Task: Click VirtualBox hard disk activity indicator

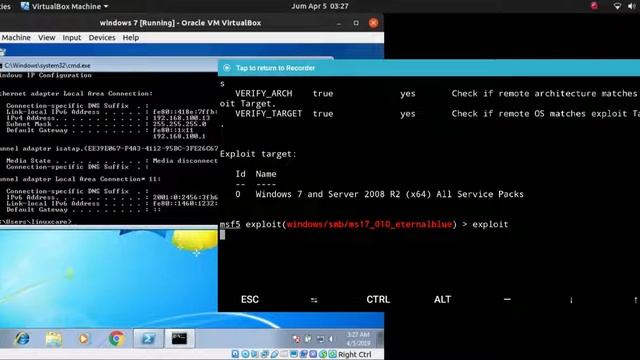Action: click(x=235, y=354)
